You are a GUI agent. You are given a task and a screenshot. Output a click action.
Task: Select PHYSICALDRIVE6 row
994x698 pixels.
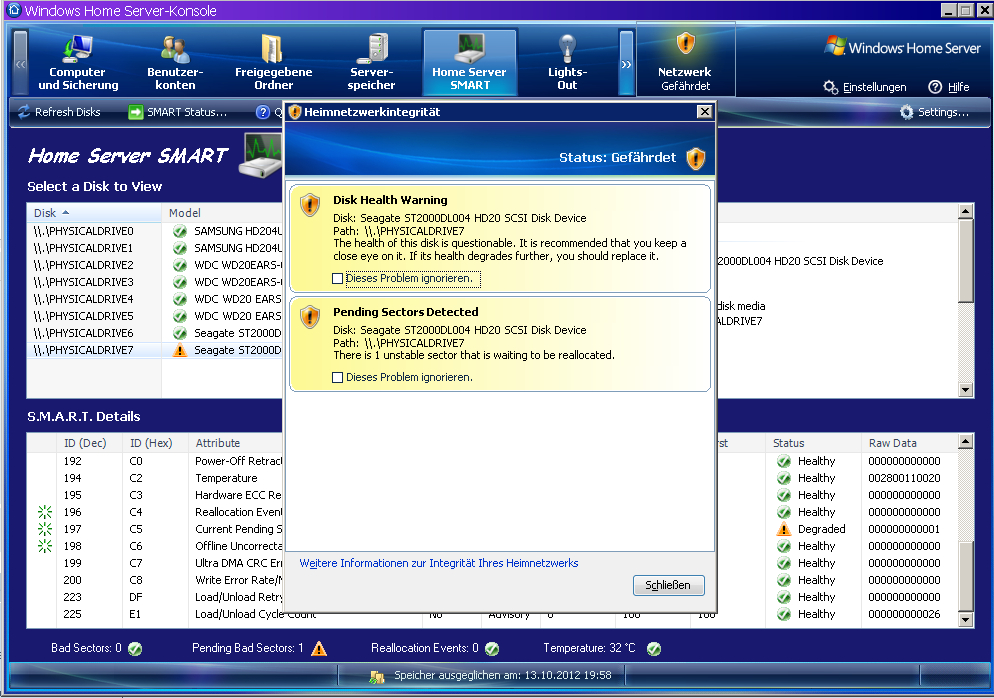[155, 333]
